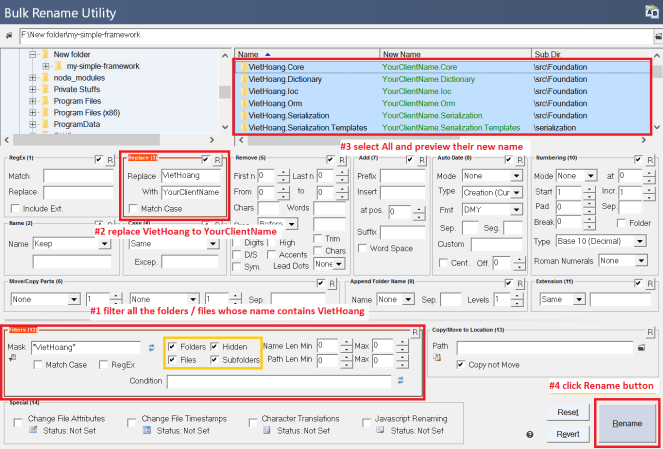The width and height of the screenshot is (663, 449).
Task: Click the folder-up icon left of path bar
Action: (x=10, y=34)
